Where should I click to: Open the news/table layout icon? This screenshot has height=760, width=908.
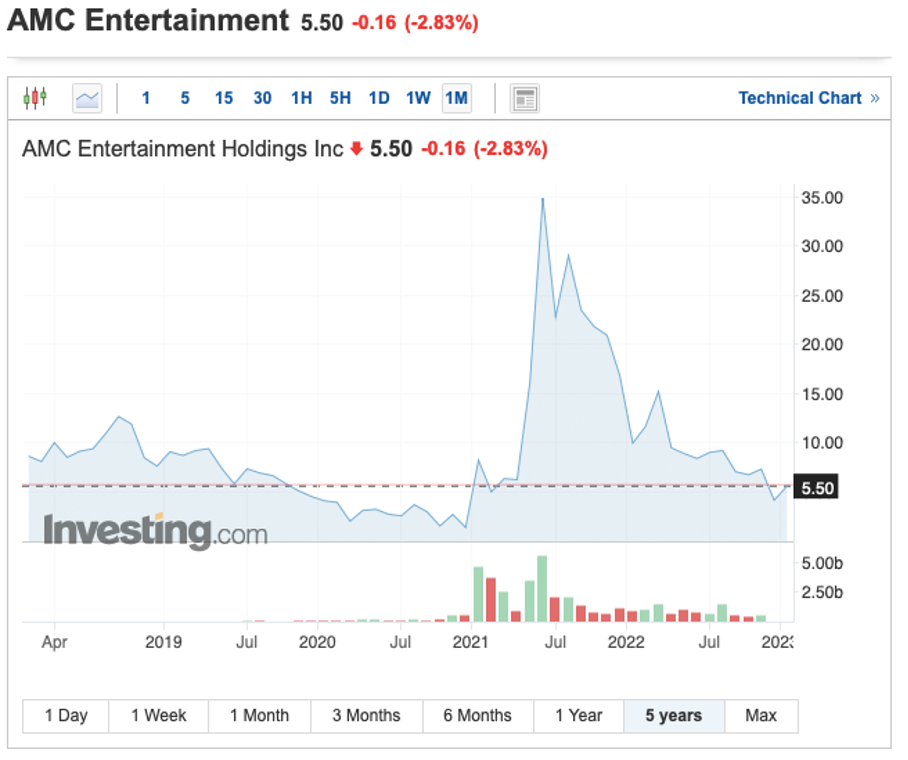click(x=525, y=98)
